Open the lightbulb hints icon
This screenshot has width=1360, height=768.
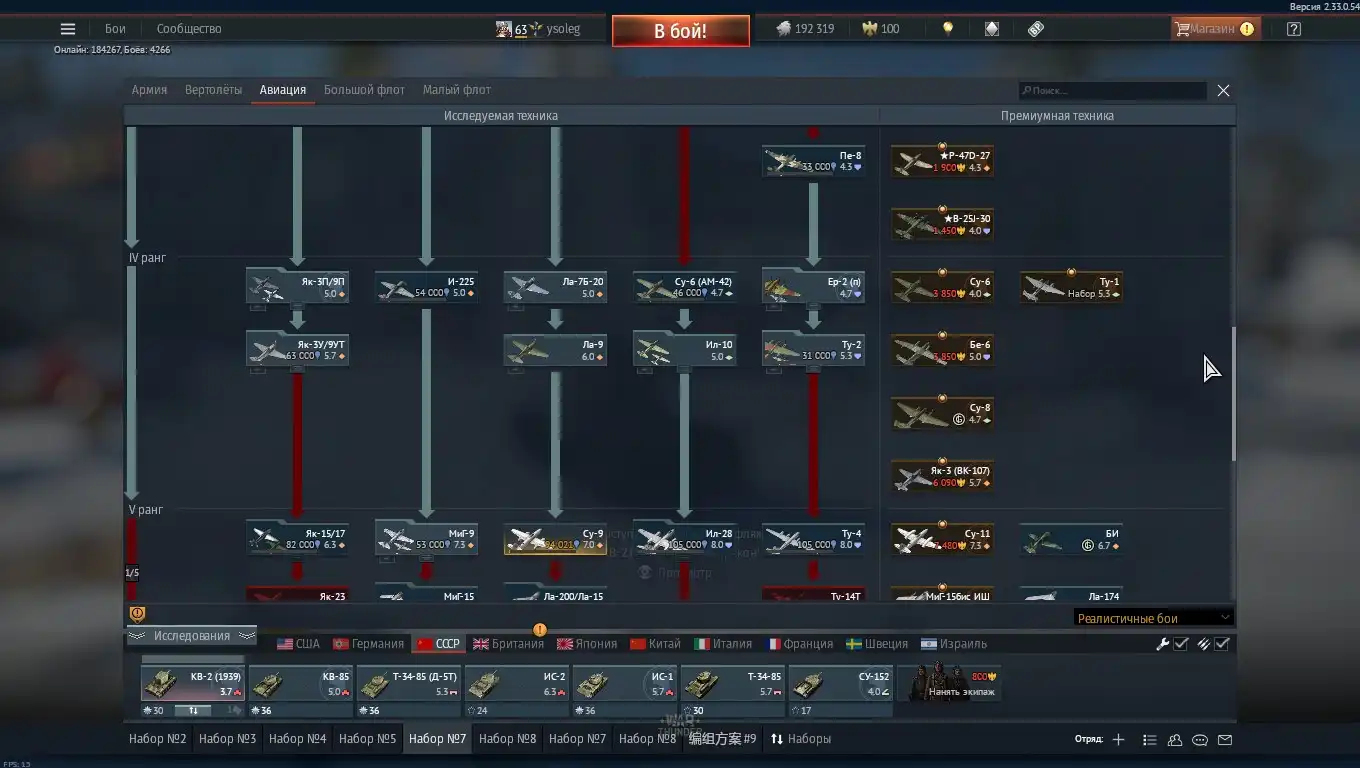pyautogui.click(x=948, y=29)
